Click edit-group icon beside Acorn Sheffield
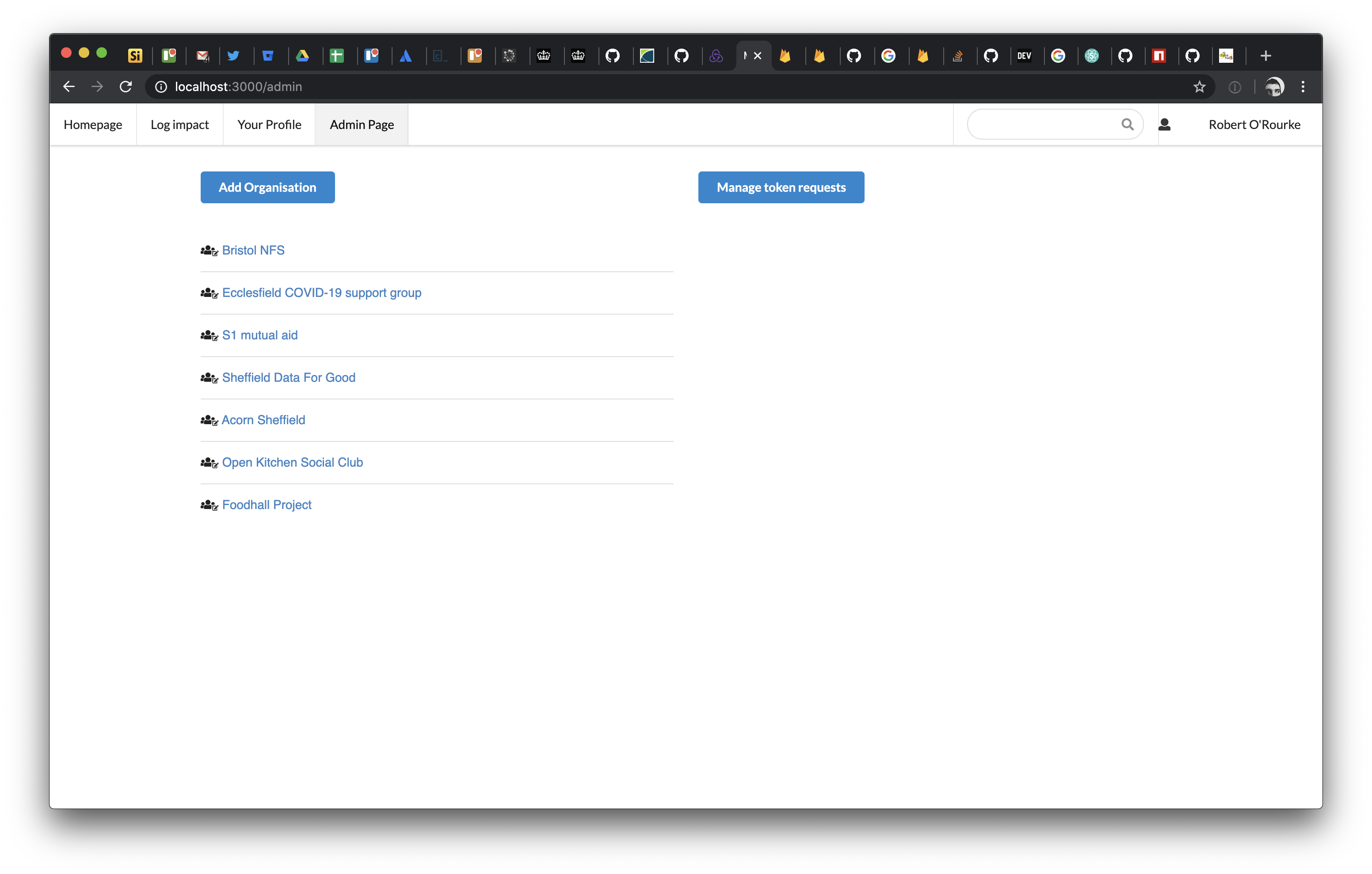The height and width of the screenshot is (874, 1372). point(209,421)
